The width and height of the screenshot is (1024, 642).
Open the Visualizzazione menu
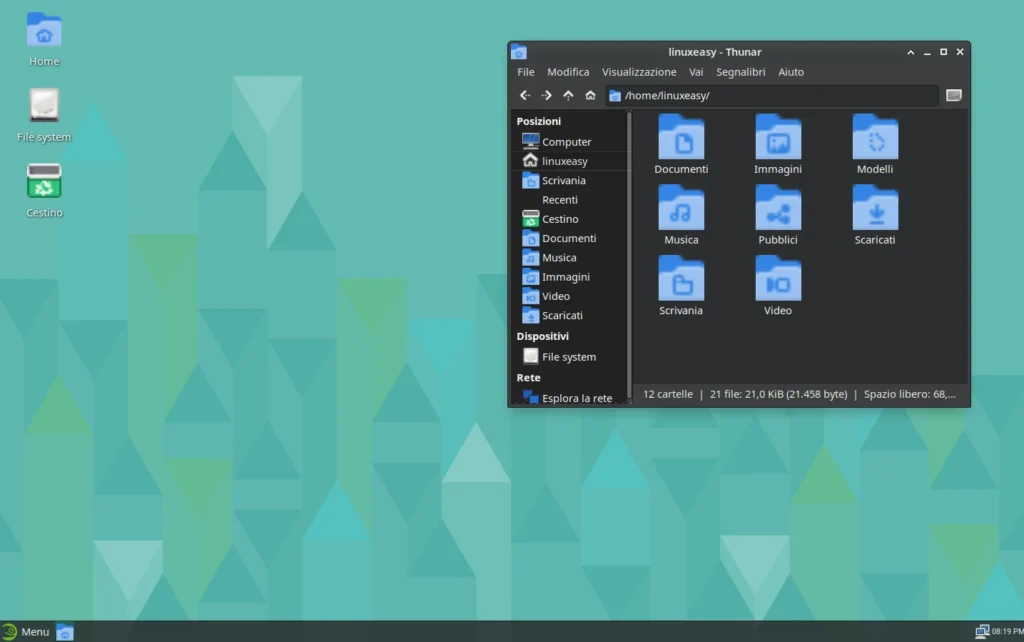639,71
